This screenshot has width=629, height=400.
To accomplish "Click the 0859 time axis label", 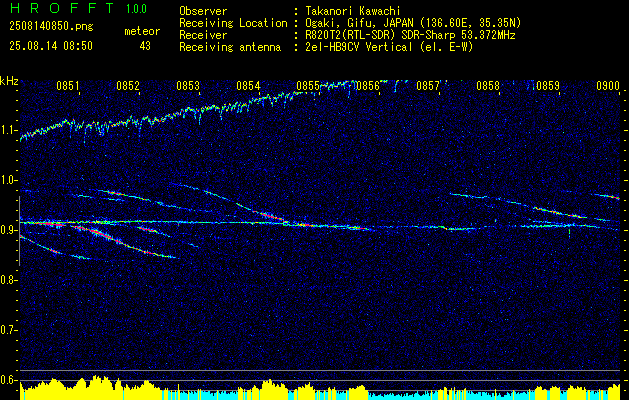I will click(x=548, y=86).
